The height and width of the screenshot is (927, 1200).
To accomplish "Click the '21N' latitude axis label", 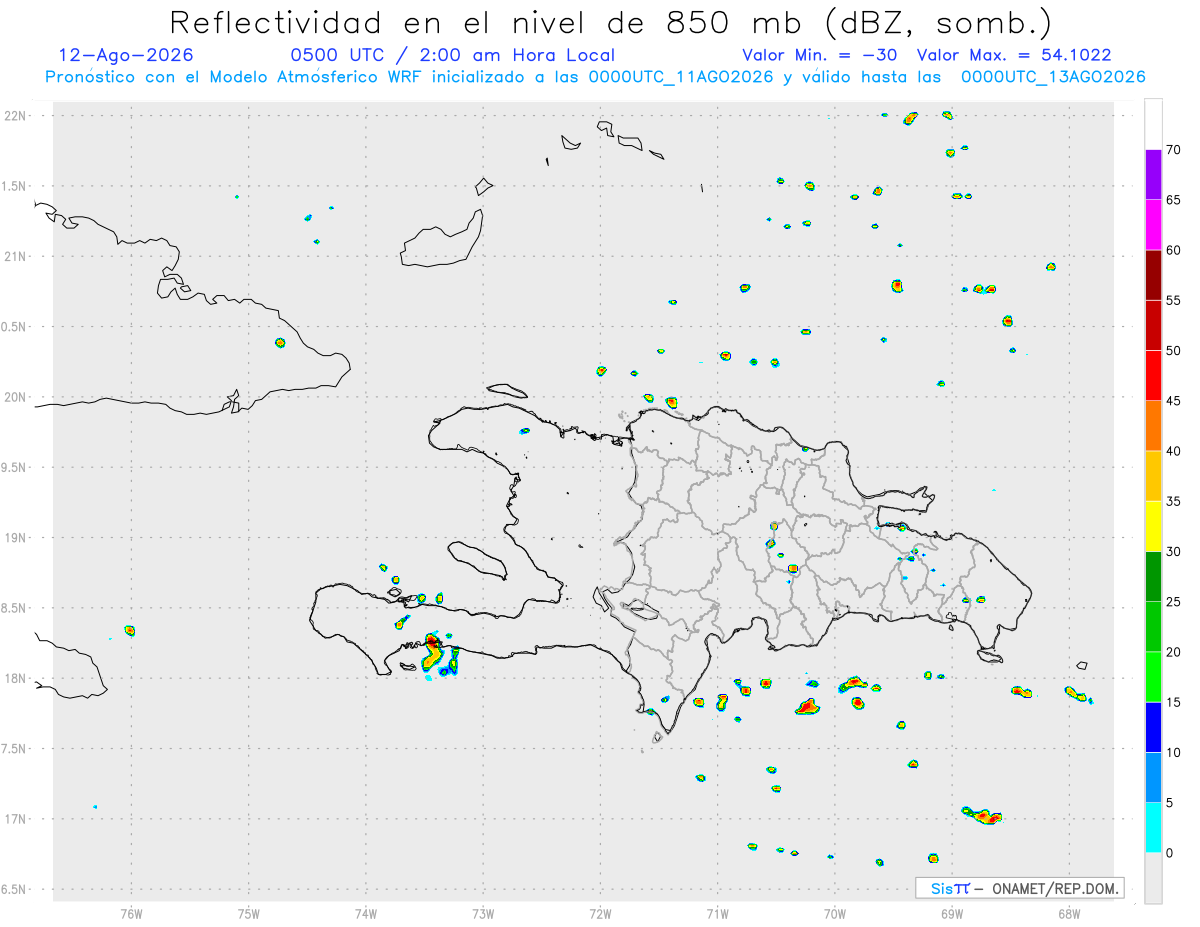I will click(x=16, y=257).
